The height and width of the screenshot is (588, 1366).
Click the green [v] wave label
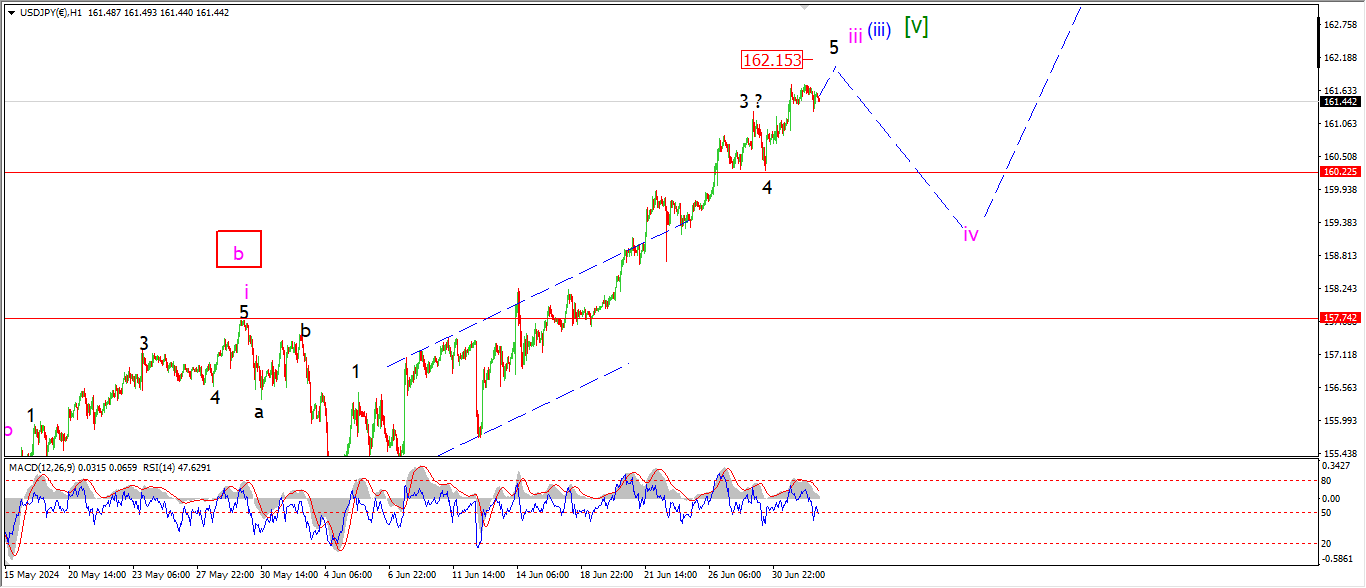pos(916,27)
